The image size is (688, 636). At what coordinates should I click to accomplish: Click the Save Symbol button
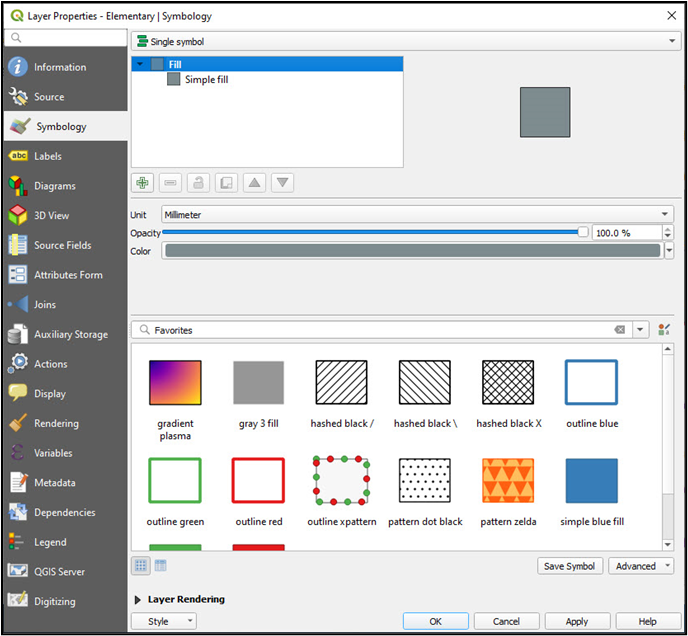point(568,566)
